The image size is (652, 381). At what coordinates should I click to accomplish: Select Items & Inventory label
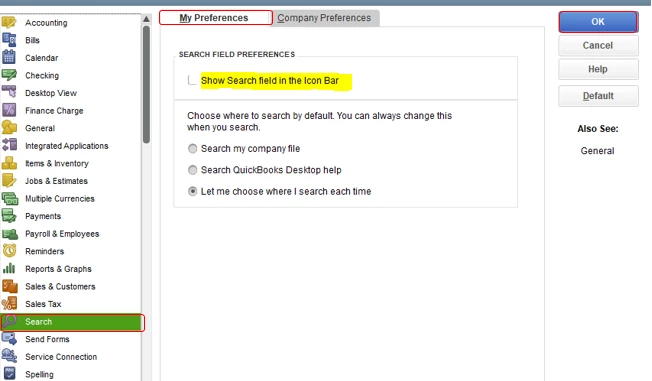[x=57, y=163]
